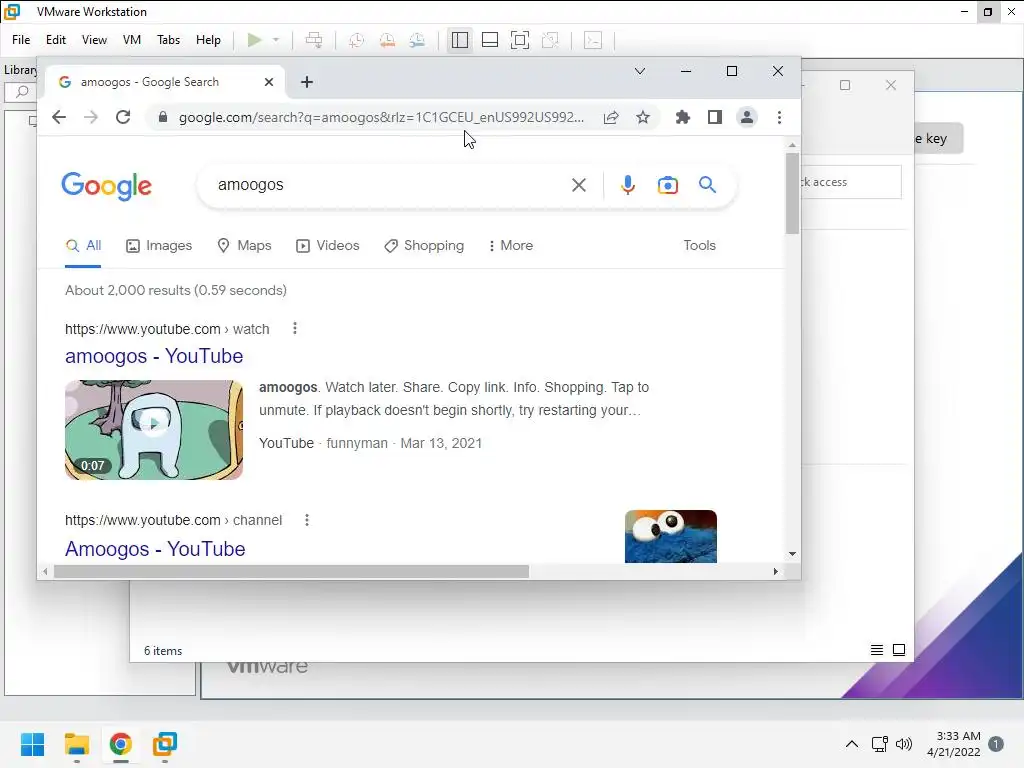This screenshot has height=768, width=1024.
Task: Click the Chrome horizontal scrollbar thumb
Action: 291,572
